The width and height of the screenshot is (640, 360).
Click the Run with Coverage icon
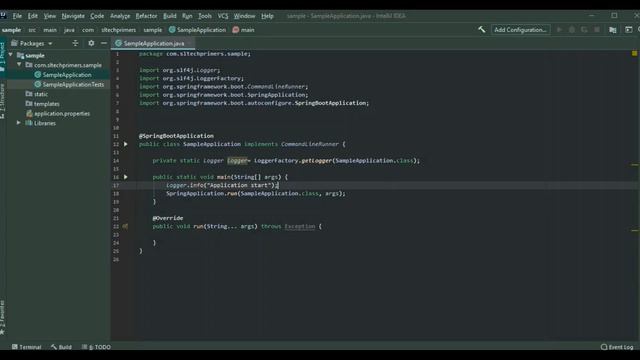(584, 30)
